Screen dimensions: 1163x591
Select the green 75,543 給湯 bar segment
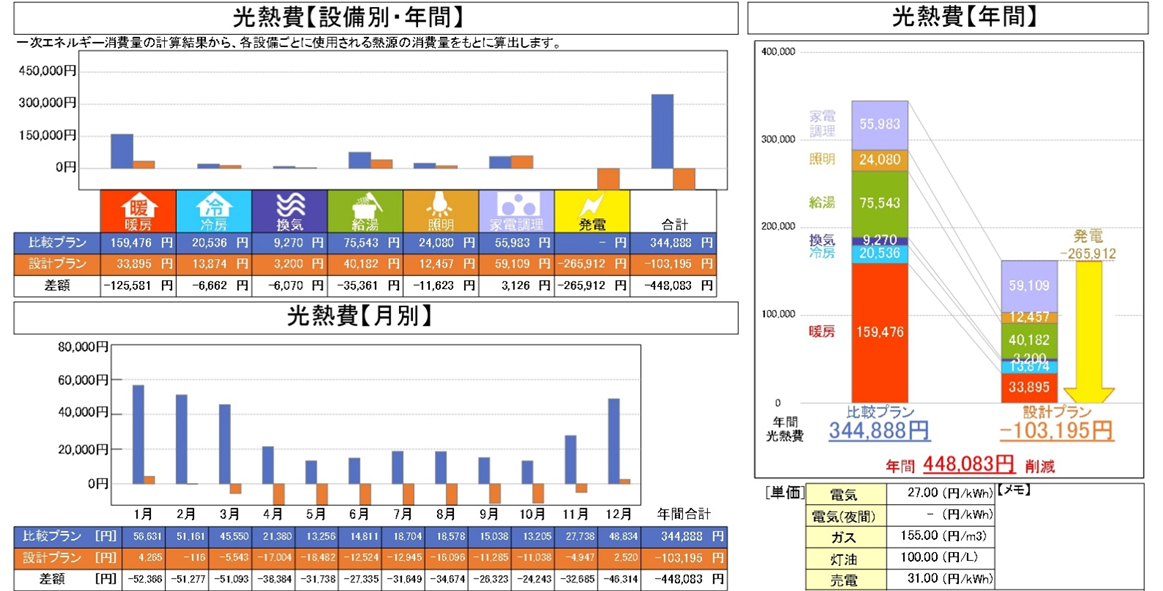coord(879,202)
